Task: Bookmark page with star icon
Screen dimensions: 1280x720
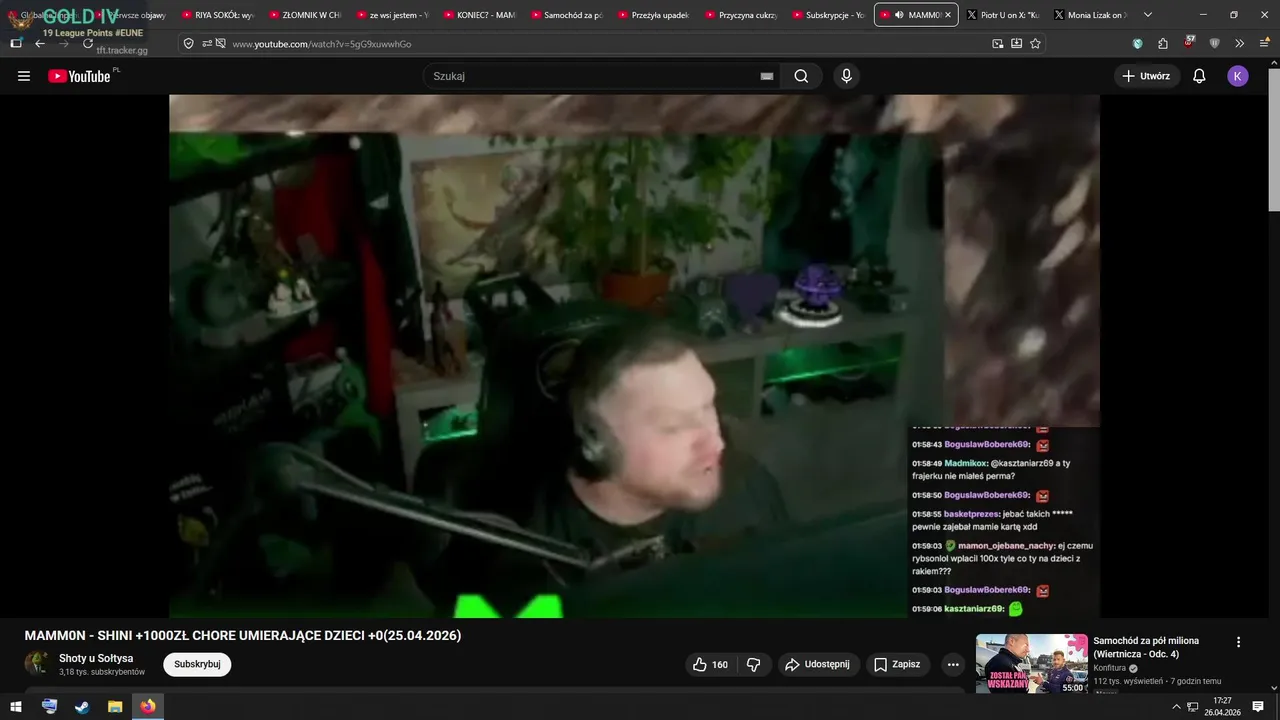Action: tap(1035, 44)
